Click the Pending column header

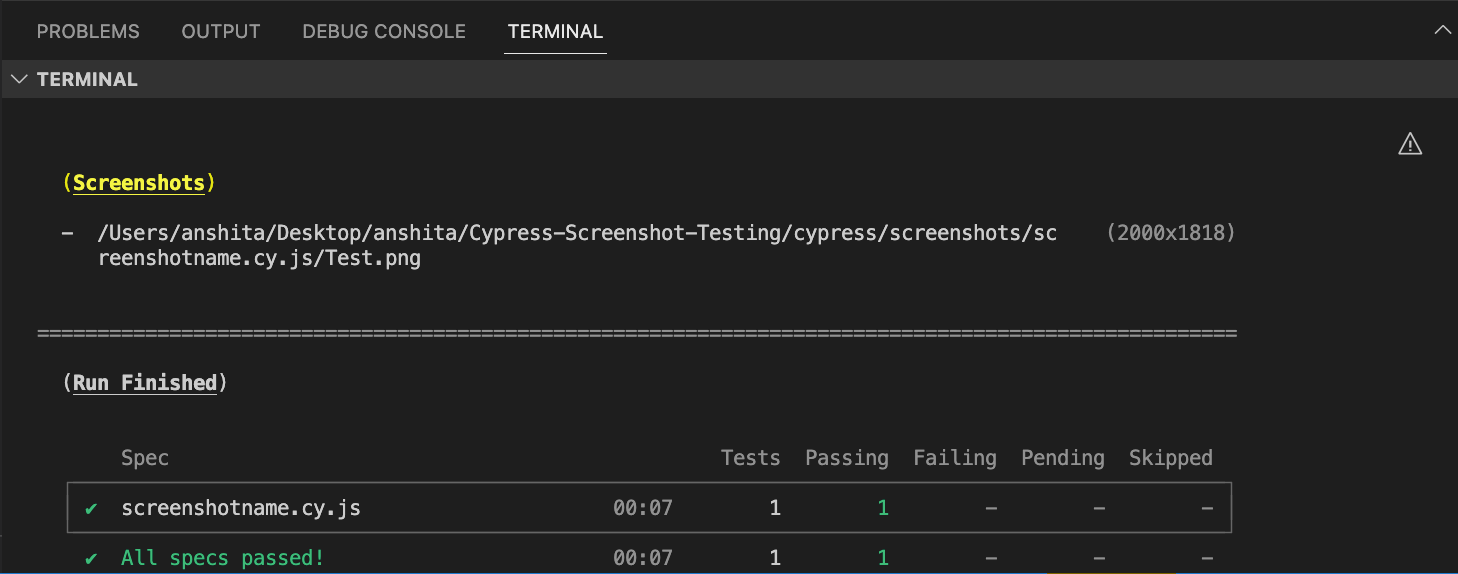coord(1063,458)
